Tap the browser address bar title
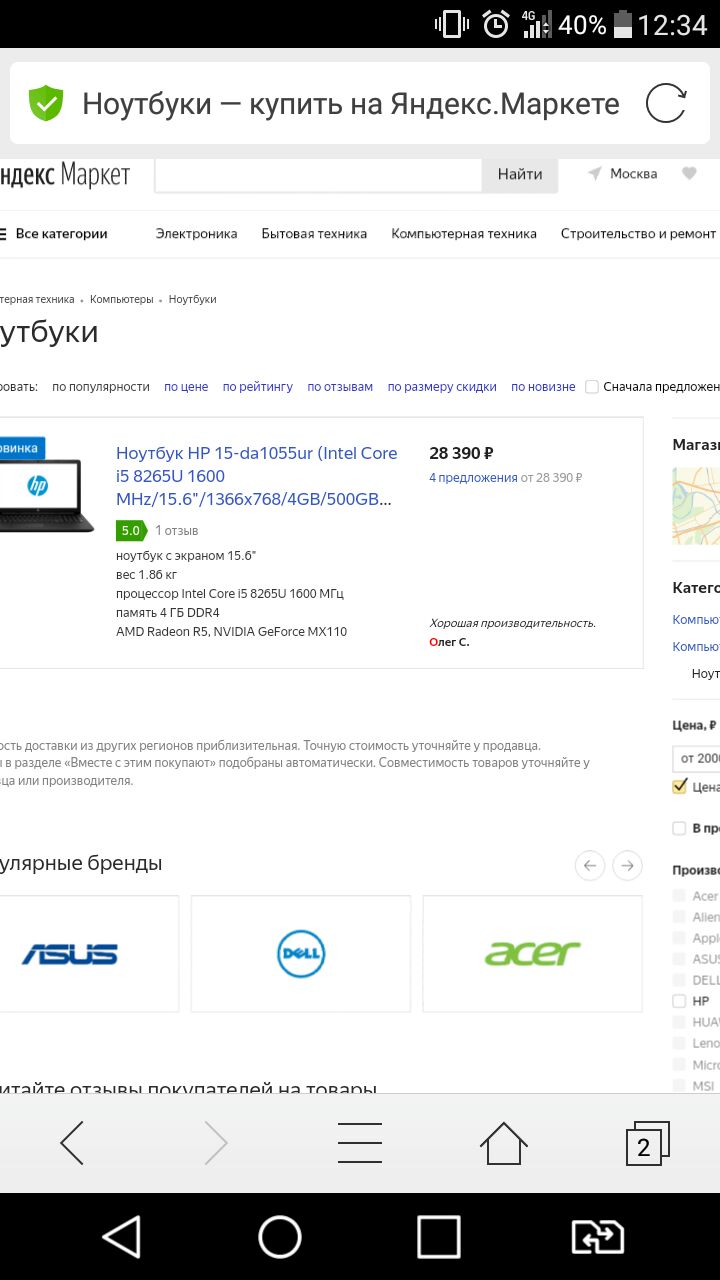 coord(351,104)
